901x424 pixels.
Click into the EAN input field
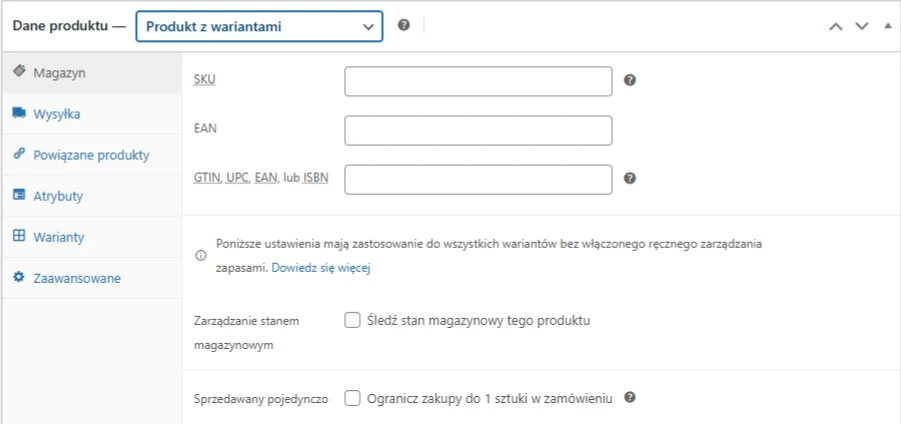(478, 130)
